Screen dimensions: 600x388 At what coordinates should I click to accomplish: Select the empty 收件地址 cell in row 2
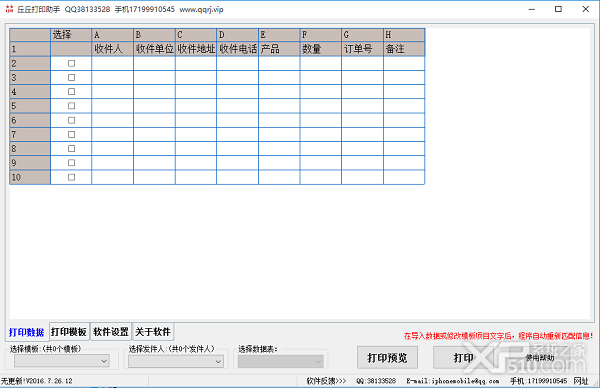coord(196,64)
